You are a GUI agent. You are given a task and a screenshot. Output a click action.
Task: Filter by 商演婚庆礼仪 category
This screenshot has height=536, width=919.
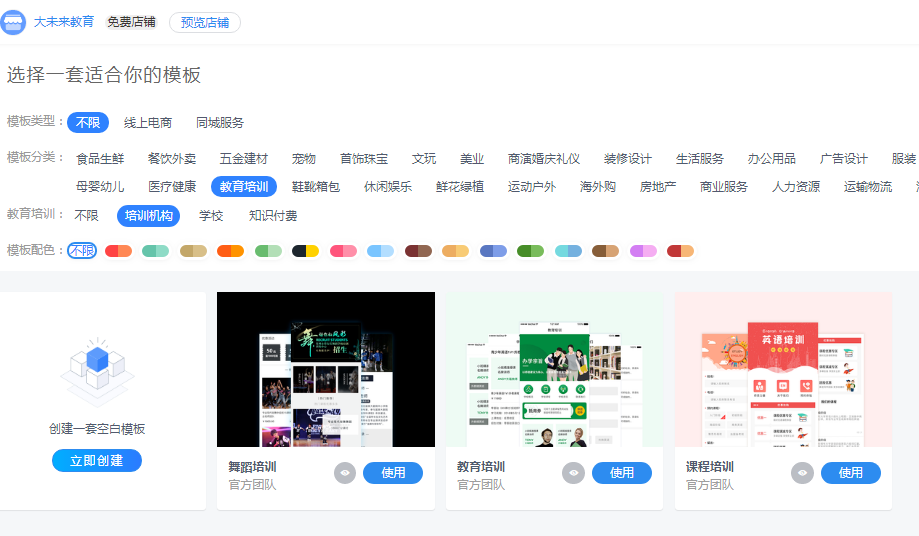click(544, 159)
